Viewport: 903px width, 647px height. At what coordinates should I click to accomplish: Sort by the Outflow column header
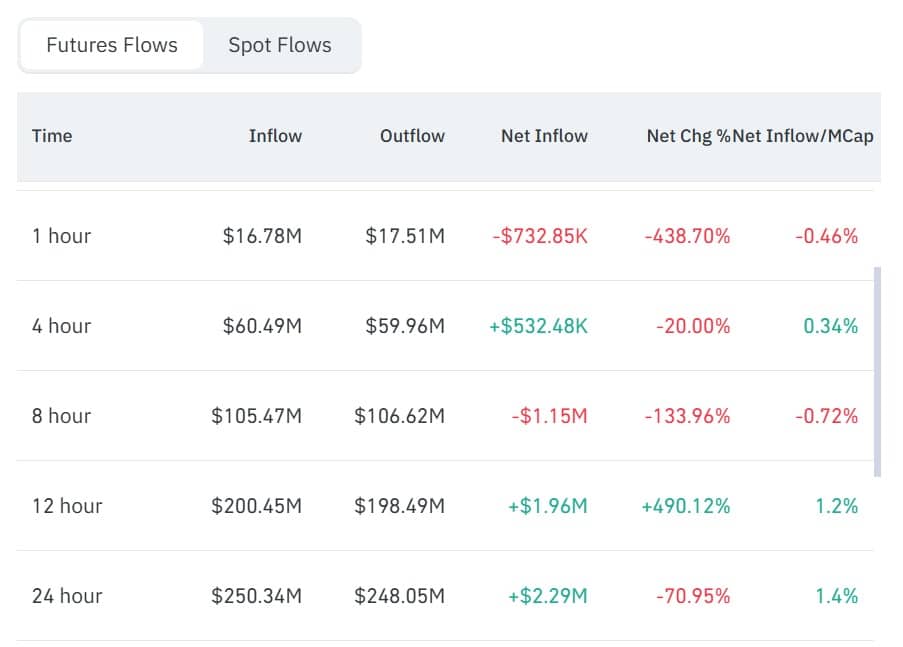click(411, 136)
